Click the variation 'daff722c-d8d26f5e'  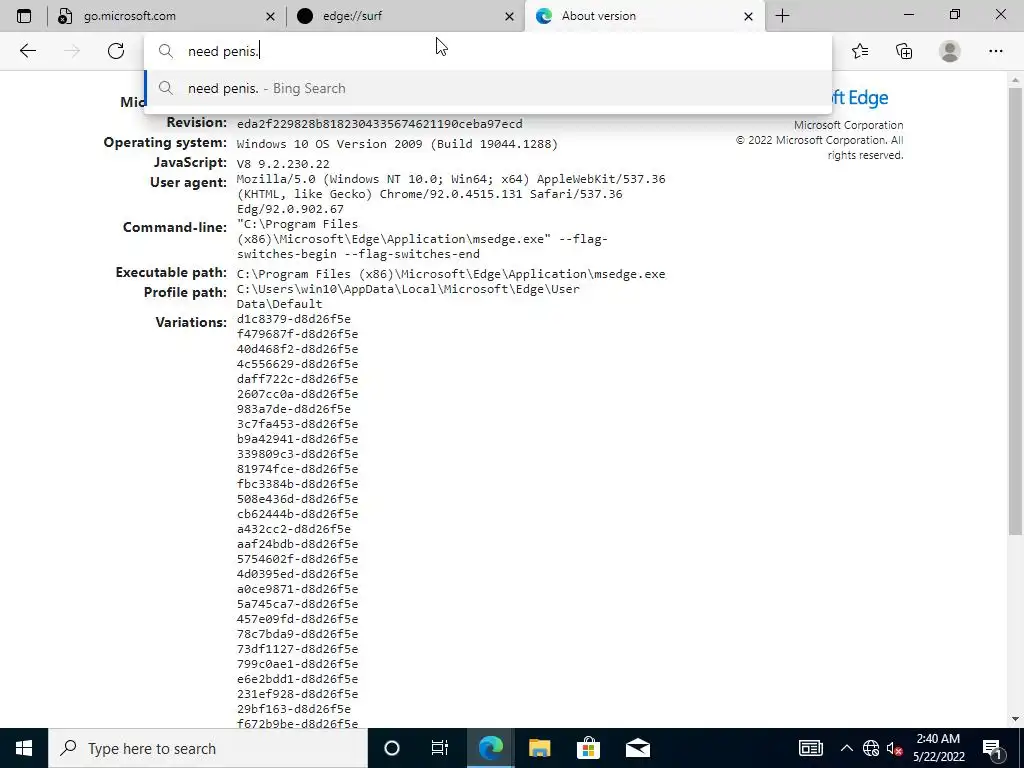point(297,379)
